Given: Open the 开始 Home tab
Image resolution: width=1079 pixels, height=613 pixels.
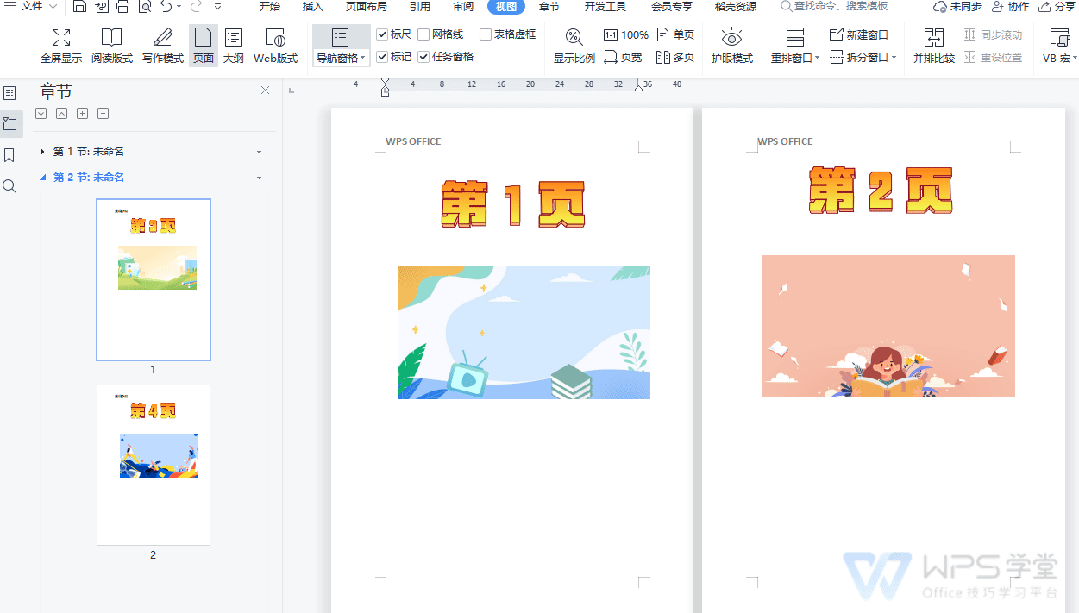Looking at the screenshot, I should pos(270,7).
